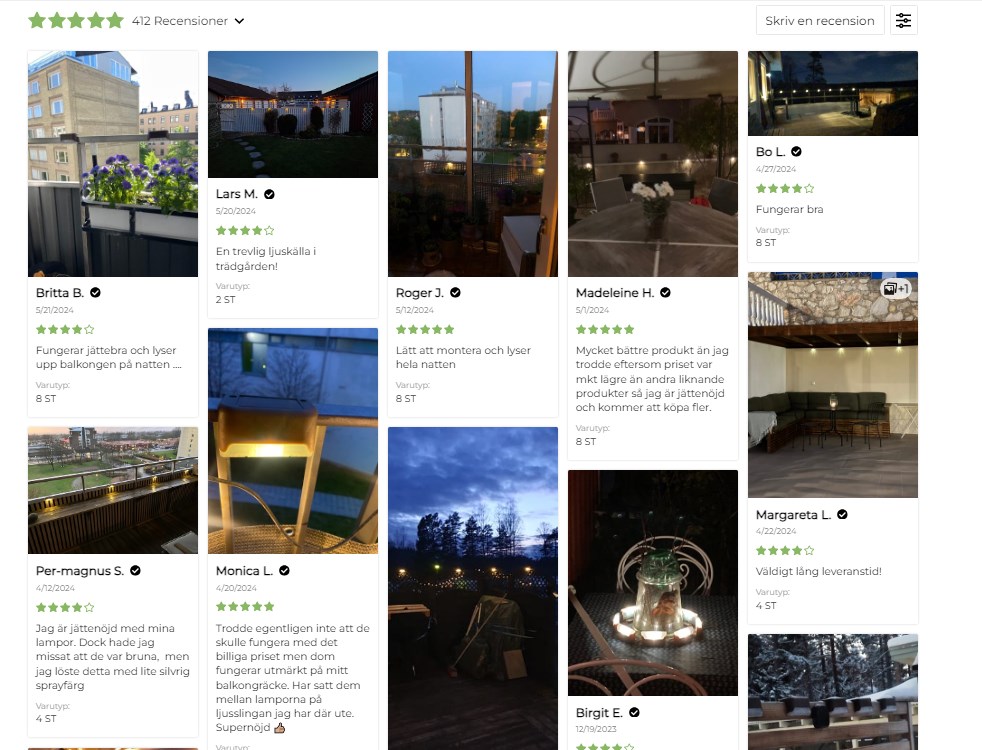Click verified badge next to Britta B.

(x=95, y=292)
